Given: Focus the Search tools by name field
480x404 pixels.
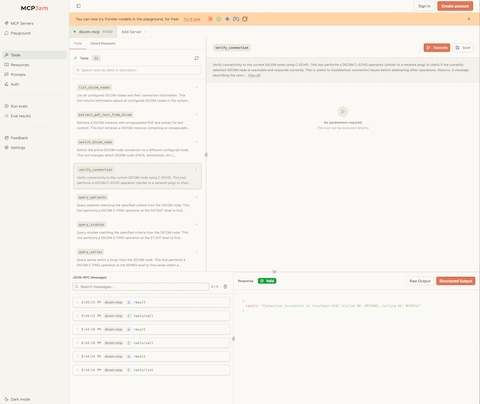Looking at the screenshot, I should pyautogui.click(x=137, y=70).
